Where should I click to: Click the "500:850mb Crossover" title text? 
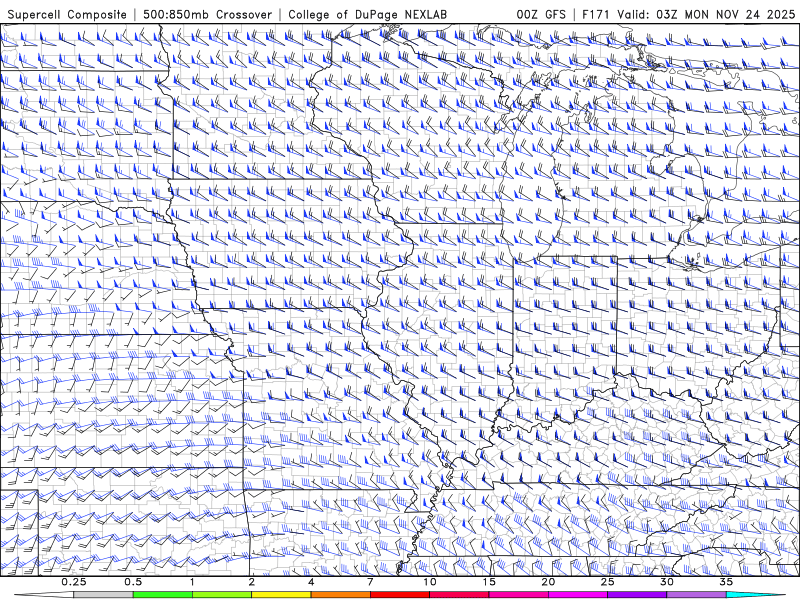(207, 14)
